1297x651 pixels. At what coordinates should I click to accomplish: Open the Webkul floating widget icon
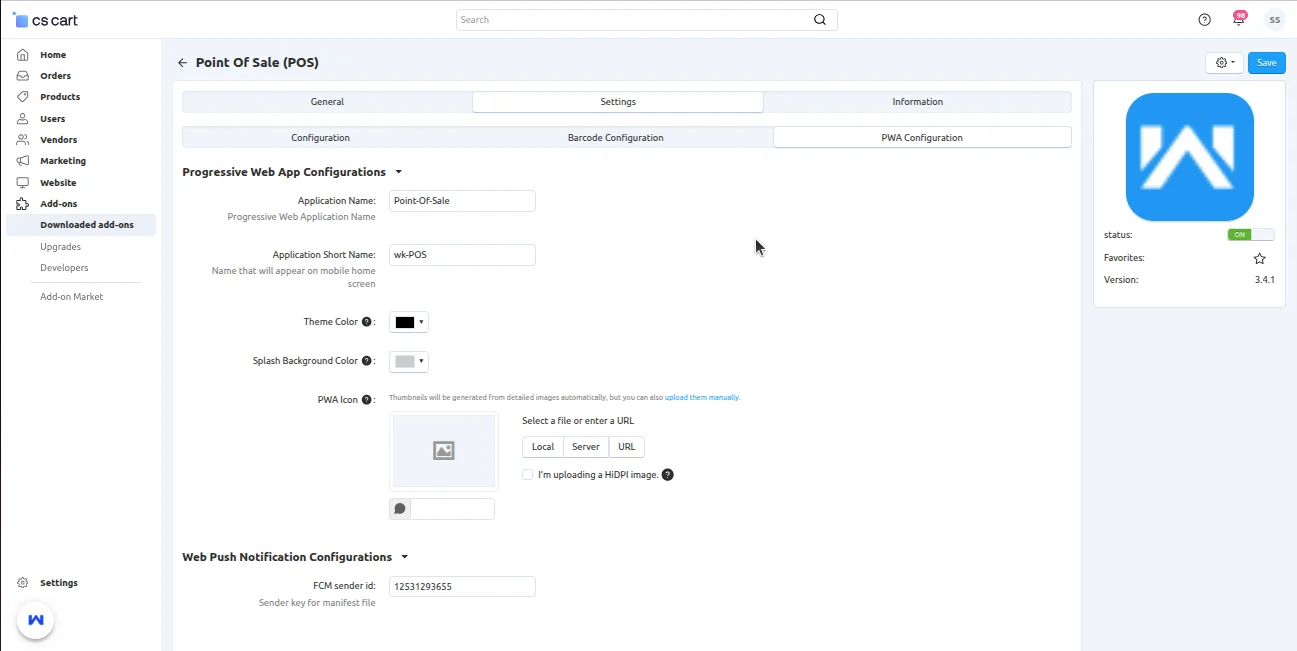click(36, 620)
